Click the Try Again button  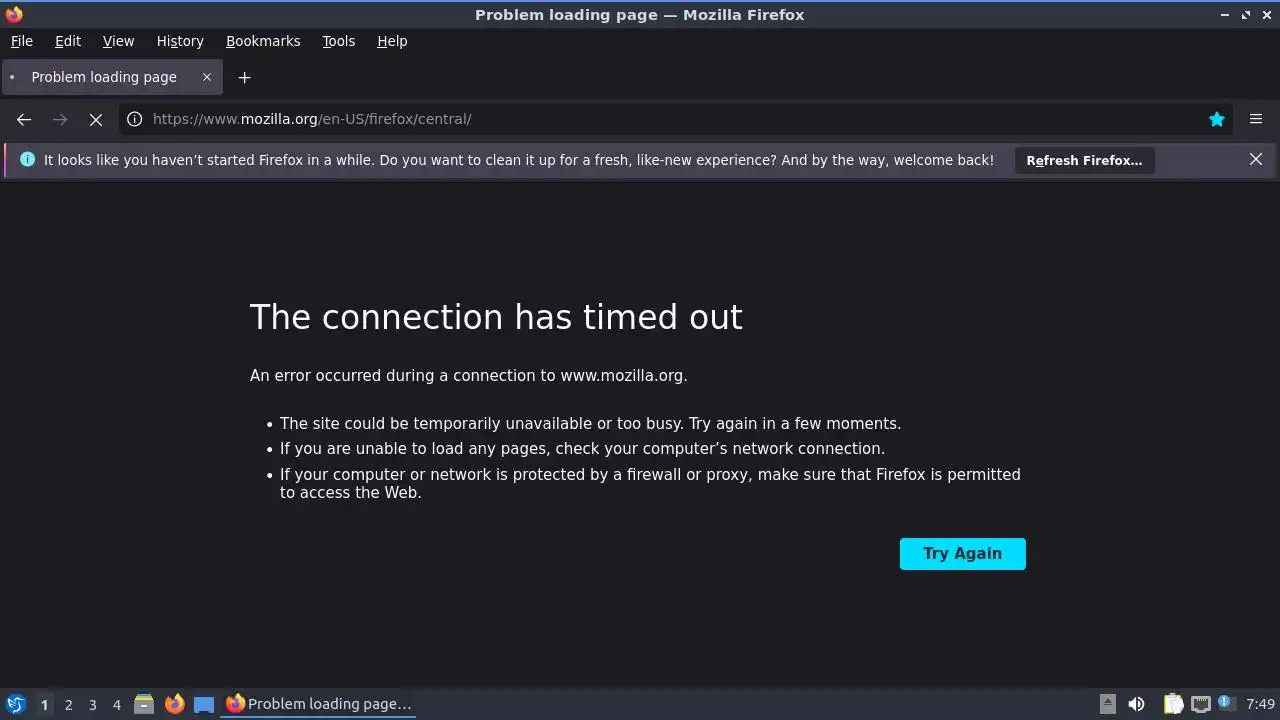pyautogui.click(x=962, y=554)
